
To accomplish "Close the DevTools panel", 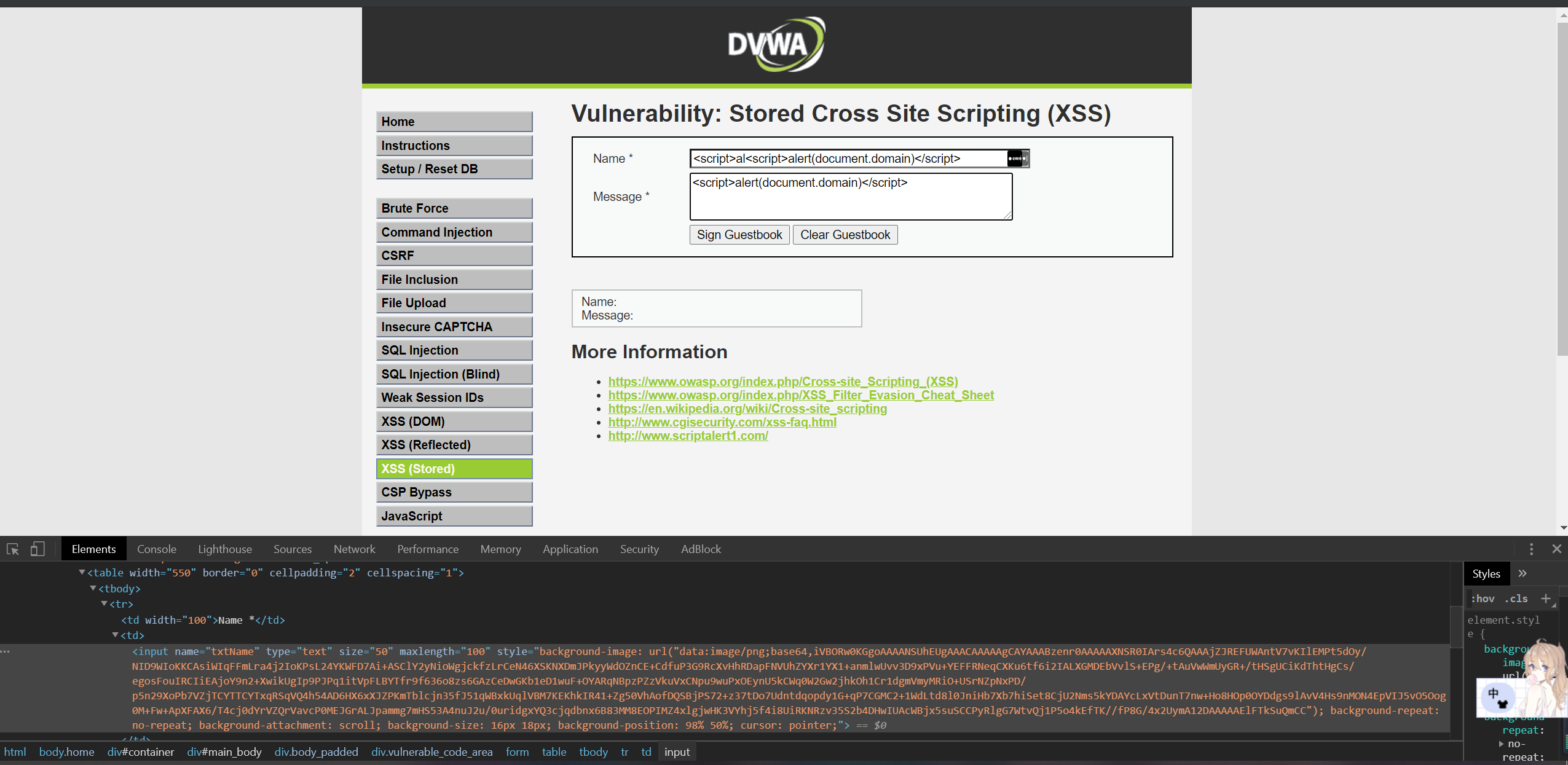I will coord(1556,549).
